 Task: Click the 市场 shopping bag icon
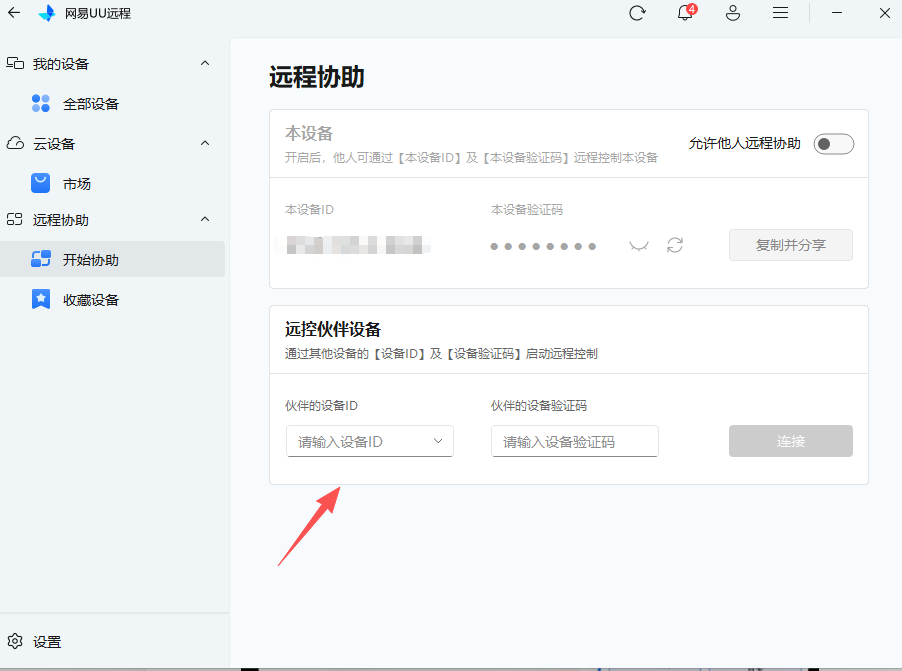(x=41, y=183)
